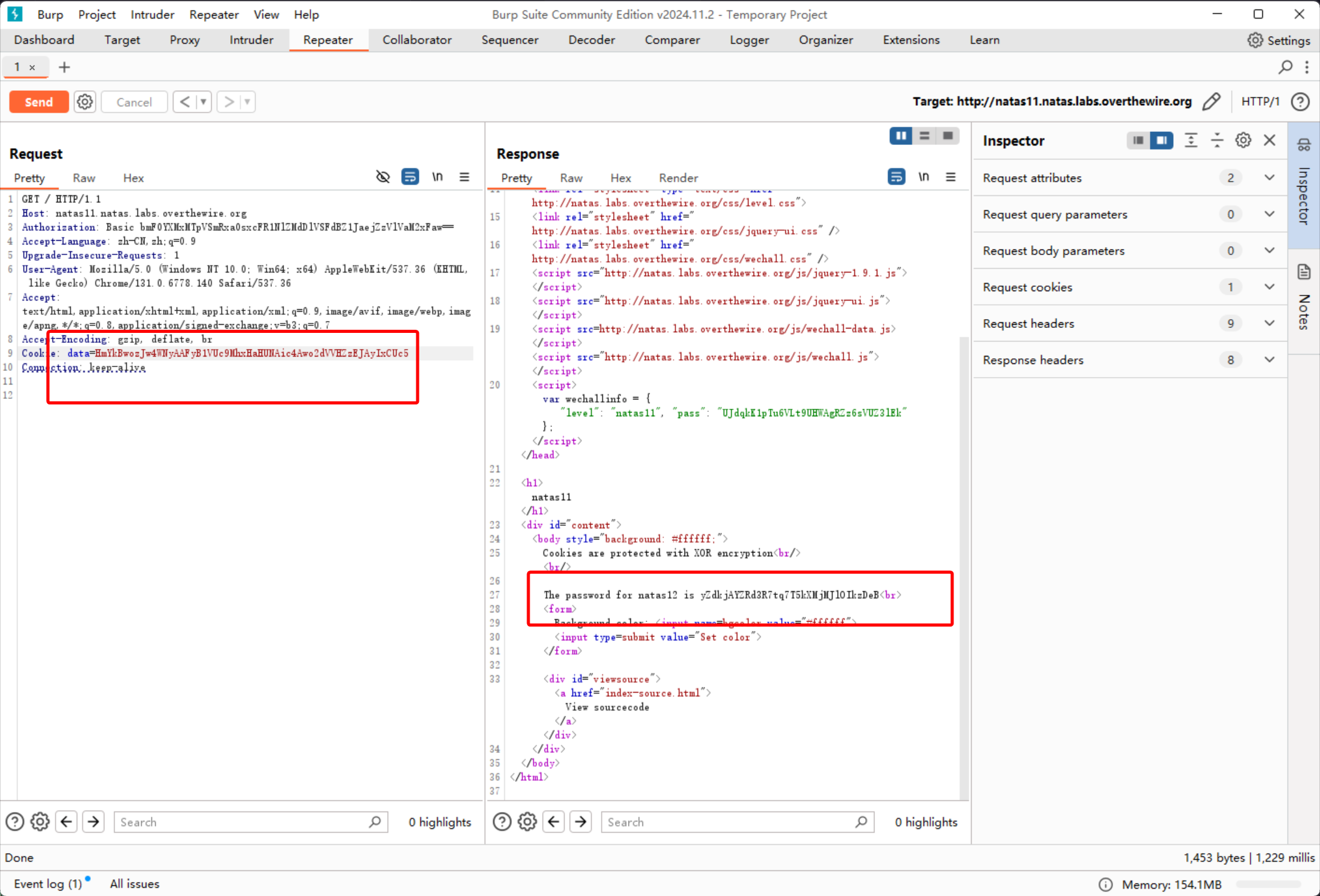Screen dimensions: 1320x896
Task: Click the Send request button
Action: [39, 102]
